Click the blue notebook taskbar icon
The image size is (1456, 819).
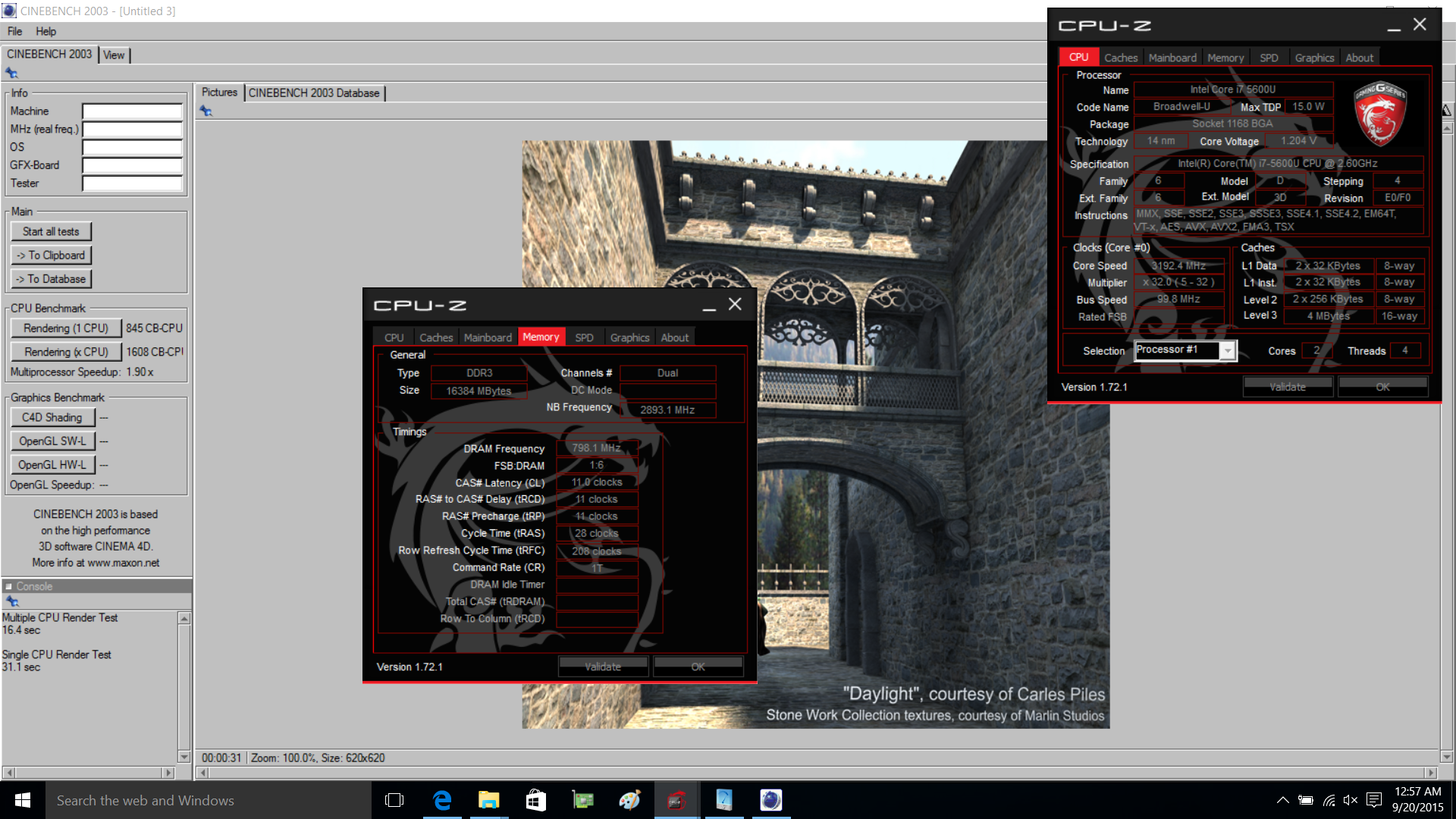724,800
